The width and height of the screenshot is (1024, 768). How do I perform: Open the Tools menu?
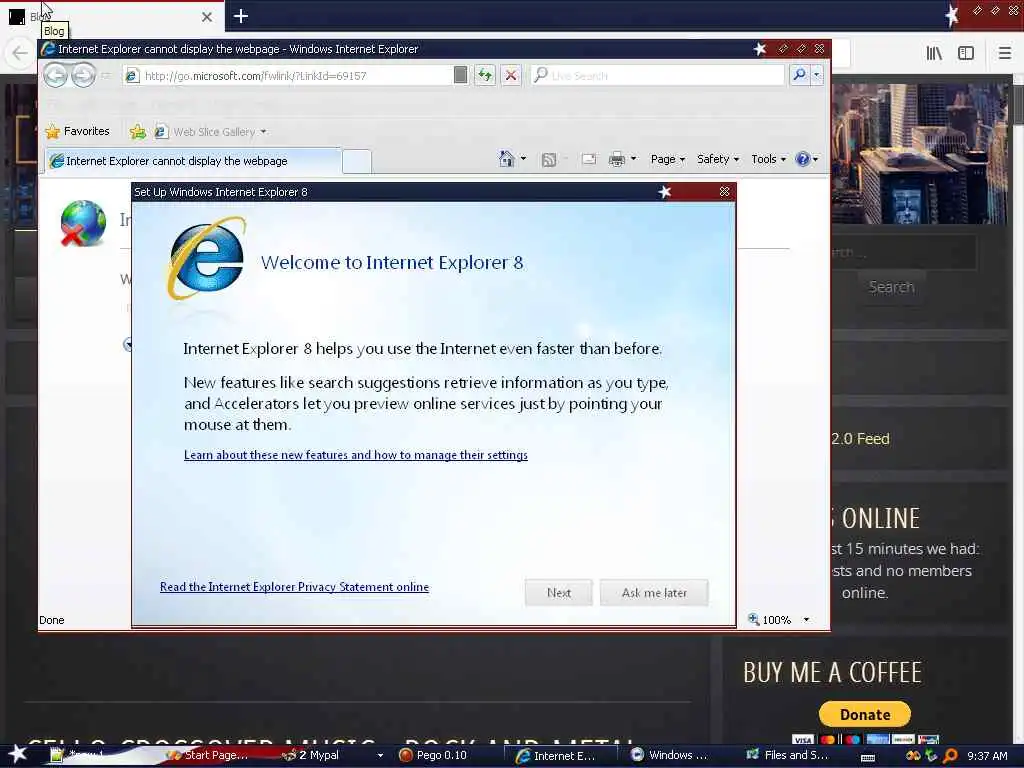(768, 159)
